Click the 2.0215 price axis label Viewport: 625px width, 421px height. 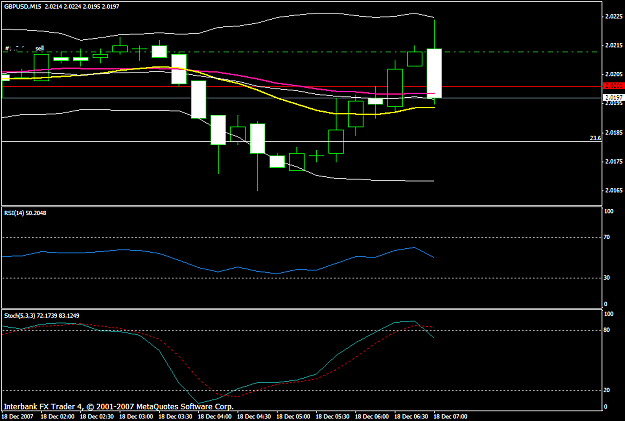click(x=613, y=45)
